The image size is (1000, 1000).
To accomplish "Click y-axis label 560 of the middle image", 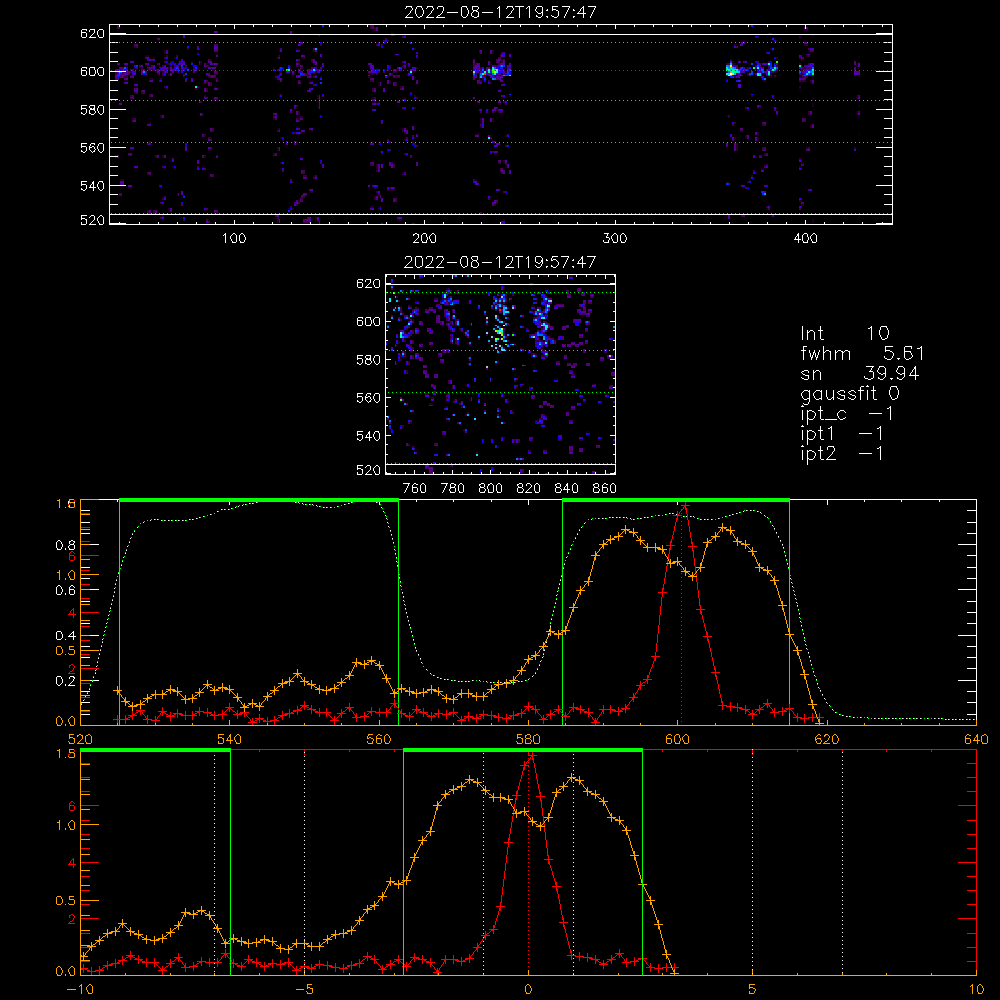I will click(x=368, y=398).
